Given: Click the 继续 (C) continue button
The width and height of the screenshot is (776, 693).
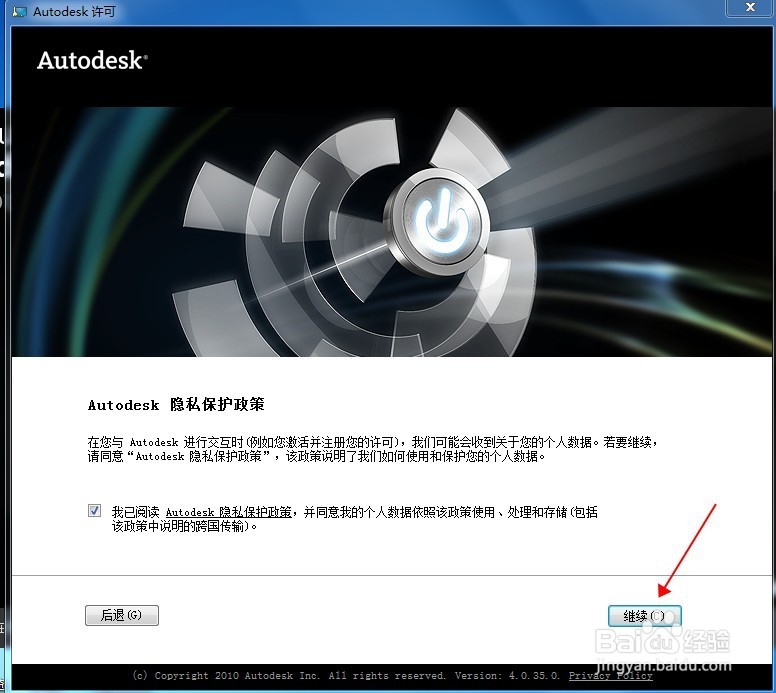Looking at the screenshot, I should coord(644,616).
